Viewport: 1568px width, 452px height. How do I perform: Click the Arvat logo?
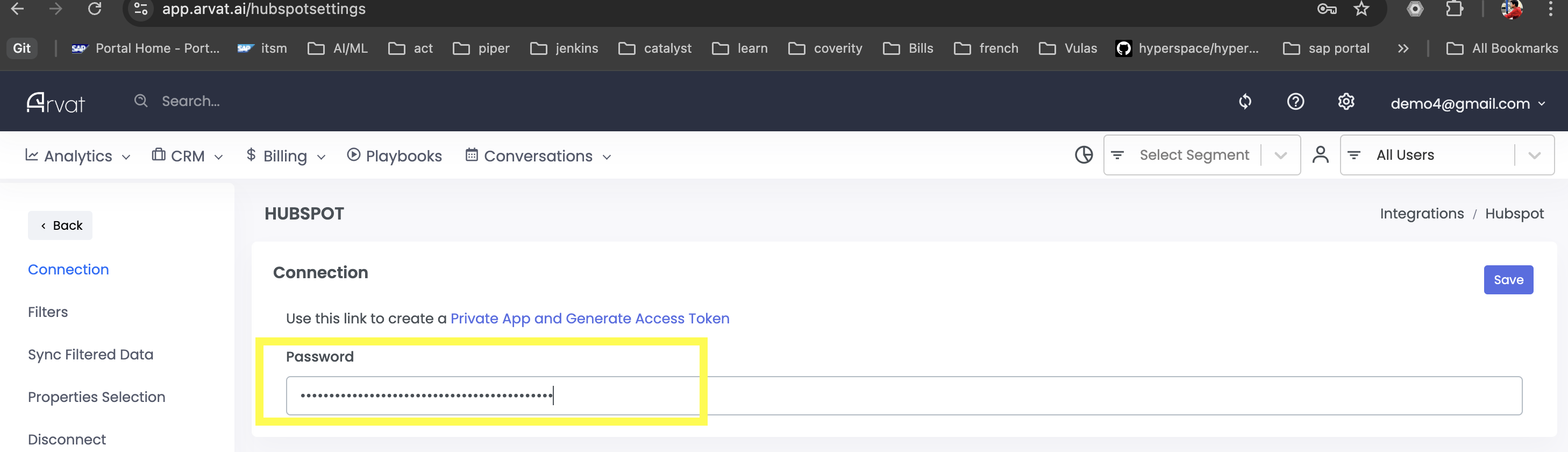56,102
